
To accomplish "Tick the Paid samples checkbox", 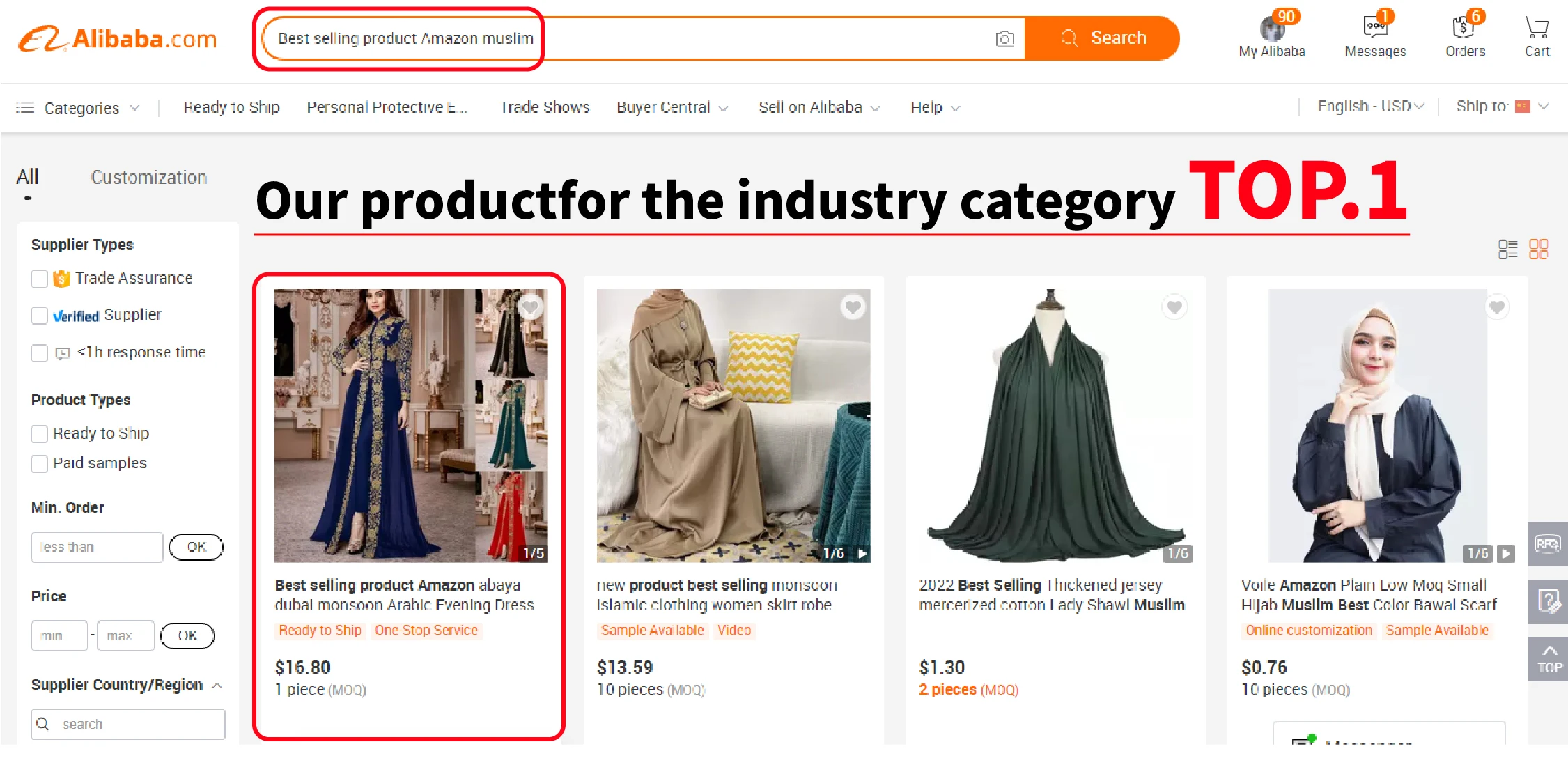I will 40,464.
